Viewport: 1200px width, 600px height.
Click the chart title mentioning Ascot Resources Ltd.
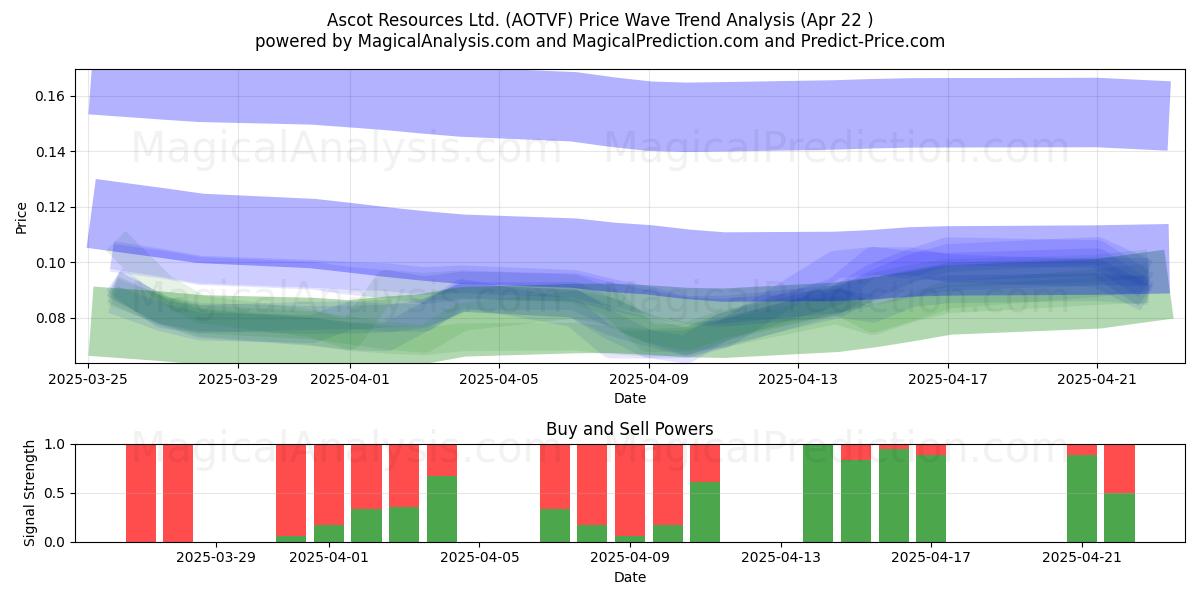tap(600, 20)
